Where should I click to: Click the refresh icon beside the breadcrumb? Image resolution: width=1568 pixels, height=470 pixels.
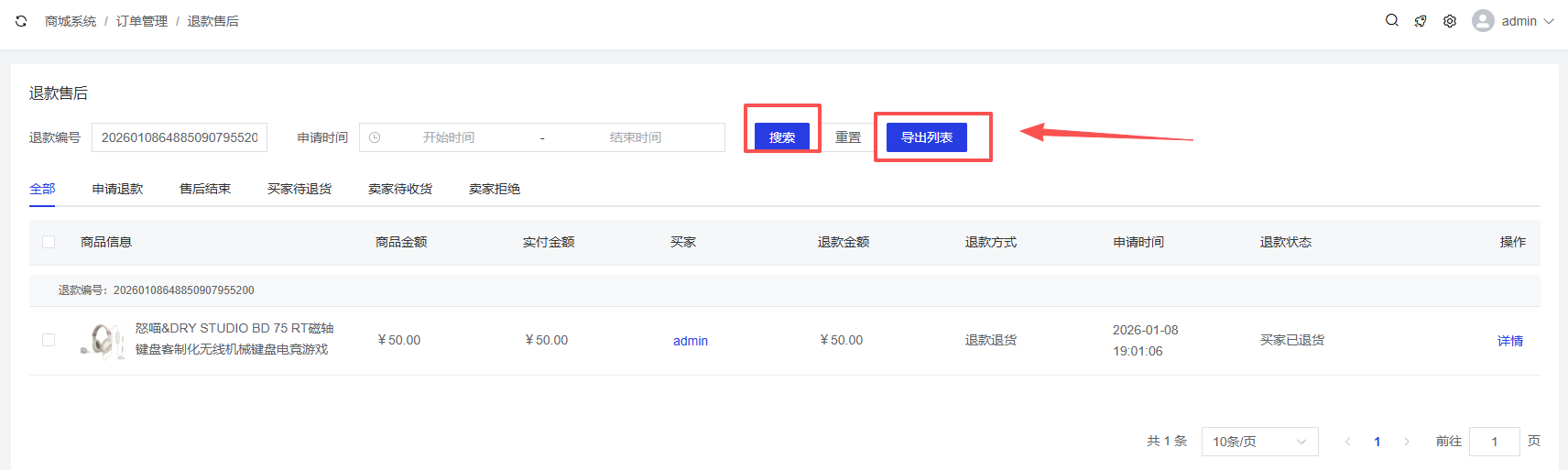tap(21, 21)
